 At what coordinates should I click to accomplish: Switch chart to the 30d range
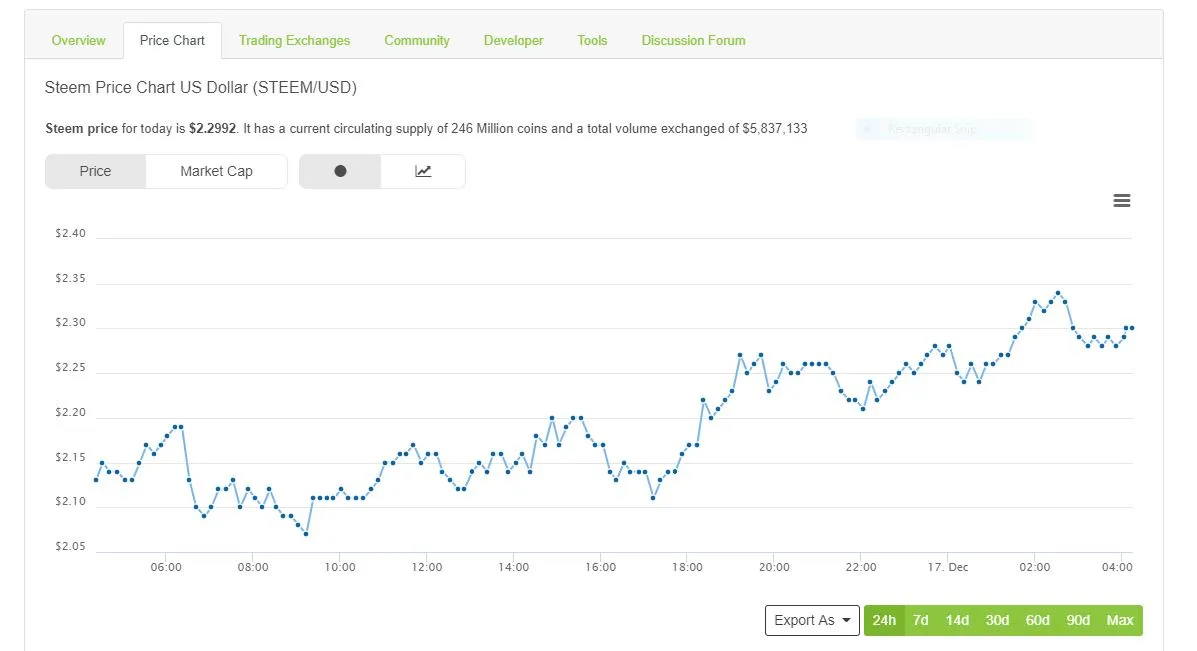tap(997, 620)
